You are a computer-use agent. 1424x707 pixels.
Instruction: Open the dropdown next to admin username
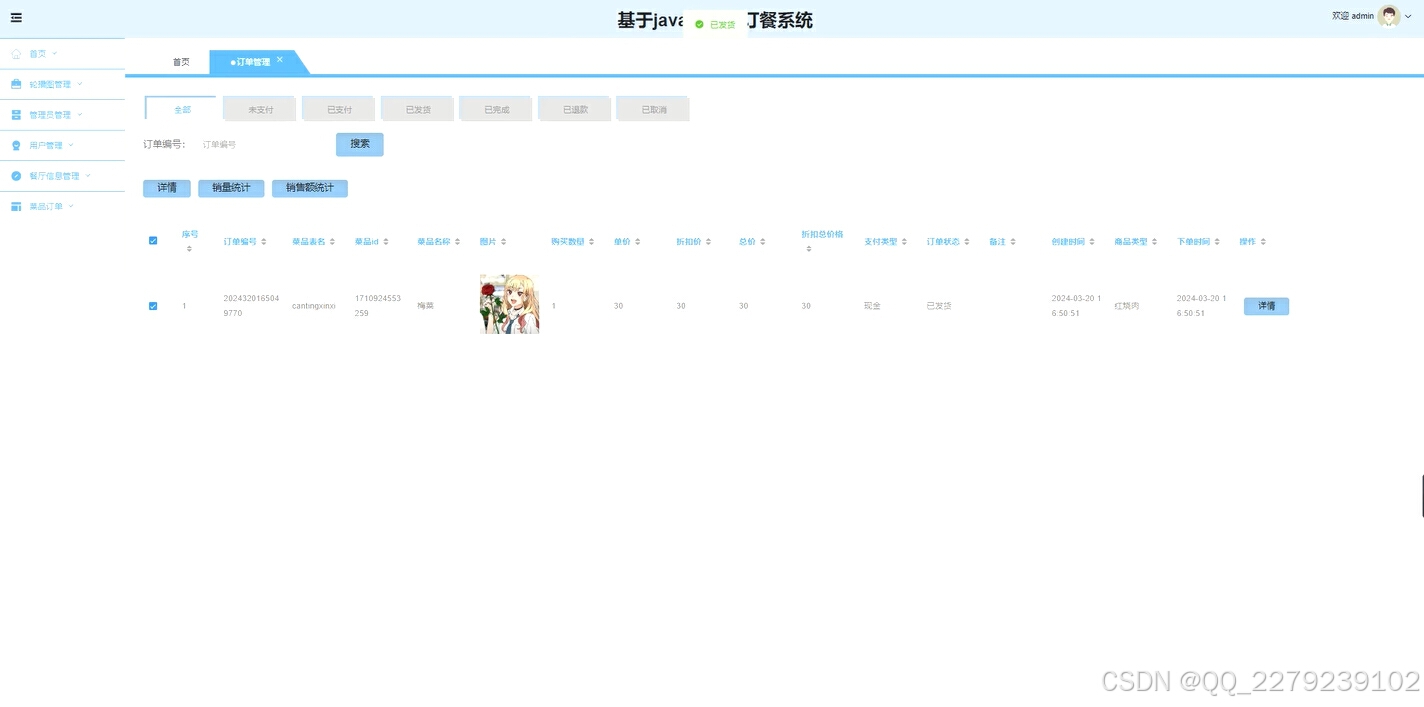coord(1408,15)
